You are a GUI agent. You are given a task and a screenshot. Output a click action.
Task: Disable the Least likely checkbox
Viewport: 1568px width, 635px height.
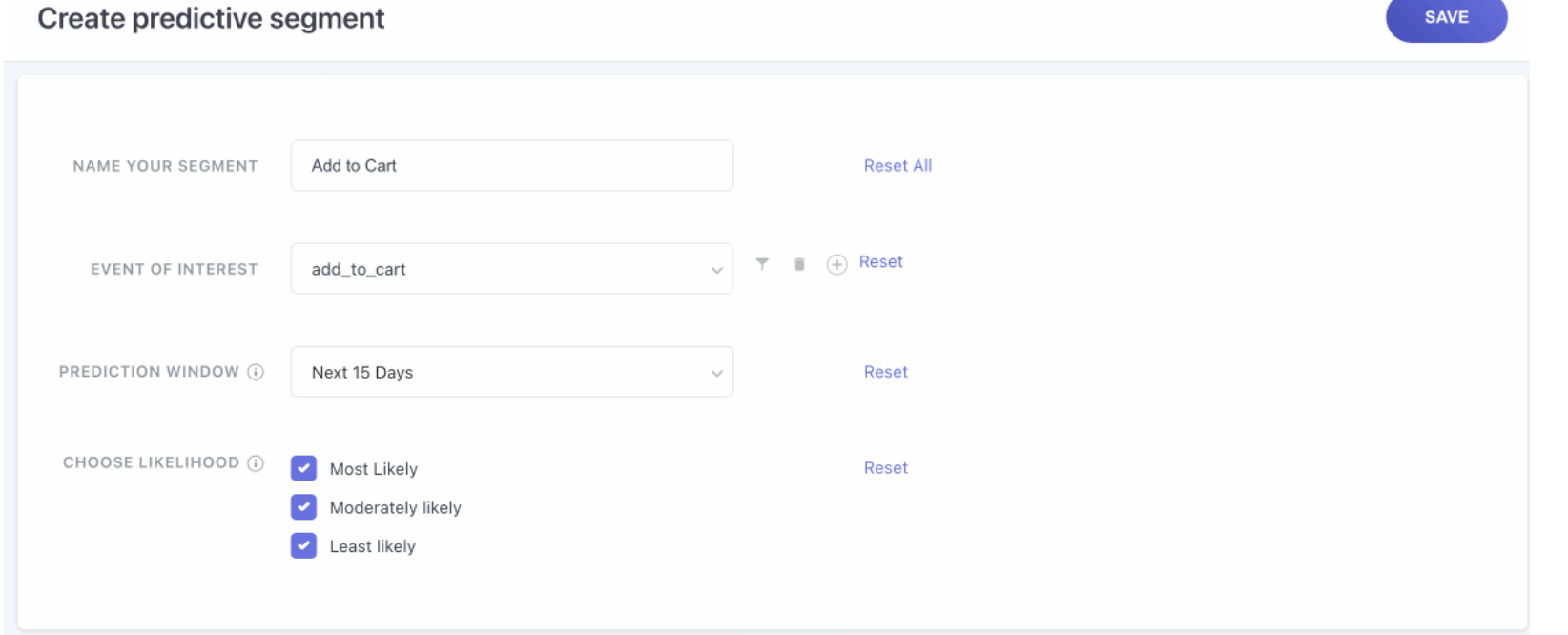(x=304, y=546)
